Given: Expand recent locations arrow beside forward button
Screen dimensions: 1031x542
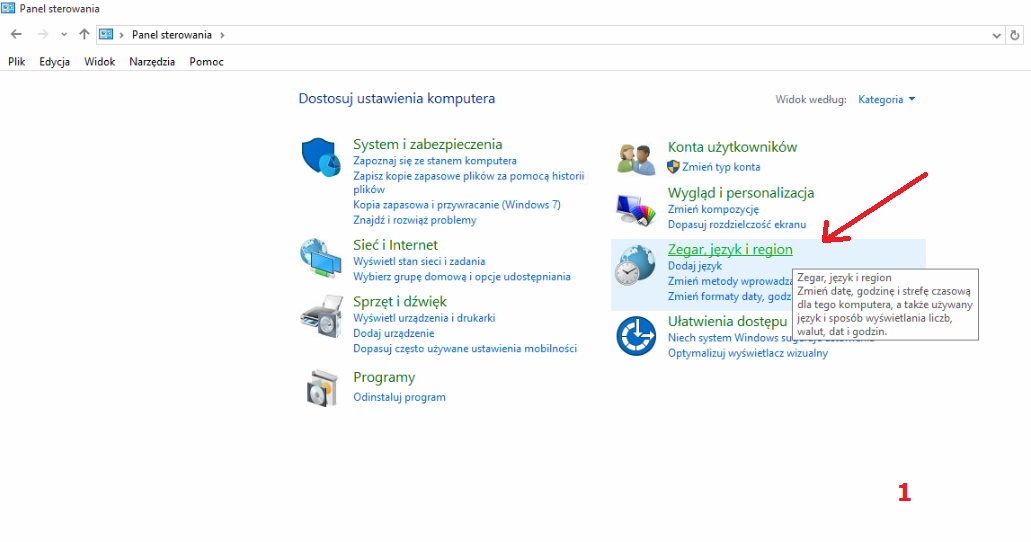Looking at the screenshot, I should [x=64, y=34].
